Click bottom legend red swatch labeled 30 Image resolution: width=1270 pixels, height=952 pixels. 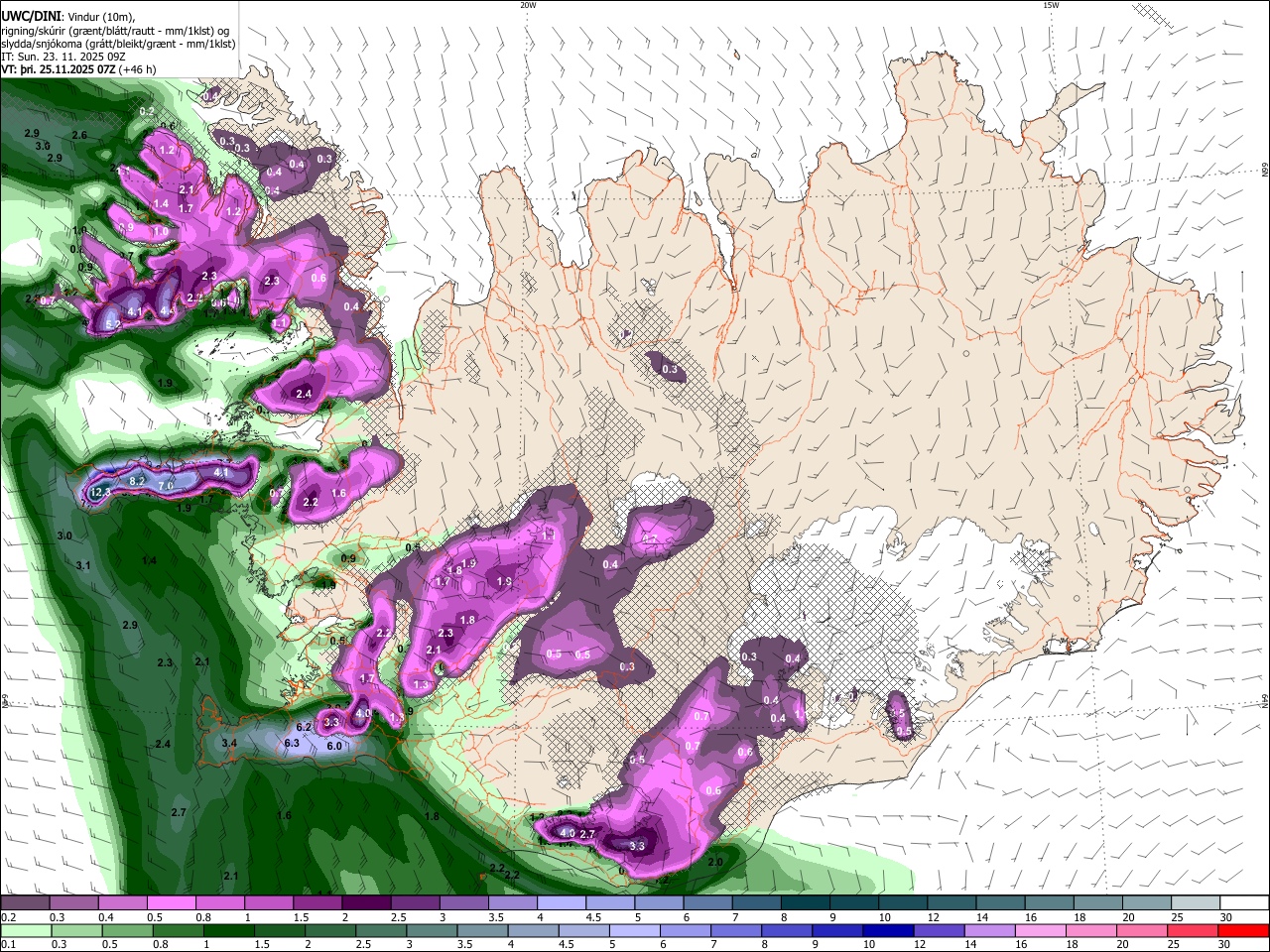point(1242,930)
